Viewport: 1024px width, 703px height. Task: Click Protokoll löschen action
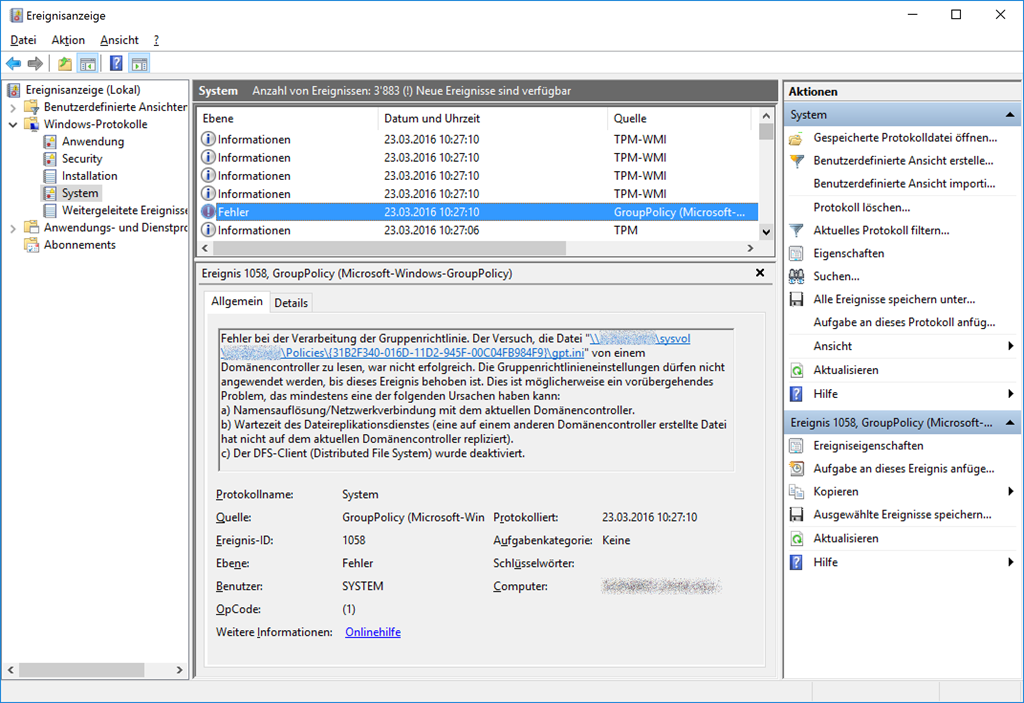coord(861,208)
